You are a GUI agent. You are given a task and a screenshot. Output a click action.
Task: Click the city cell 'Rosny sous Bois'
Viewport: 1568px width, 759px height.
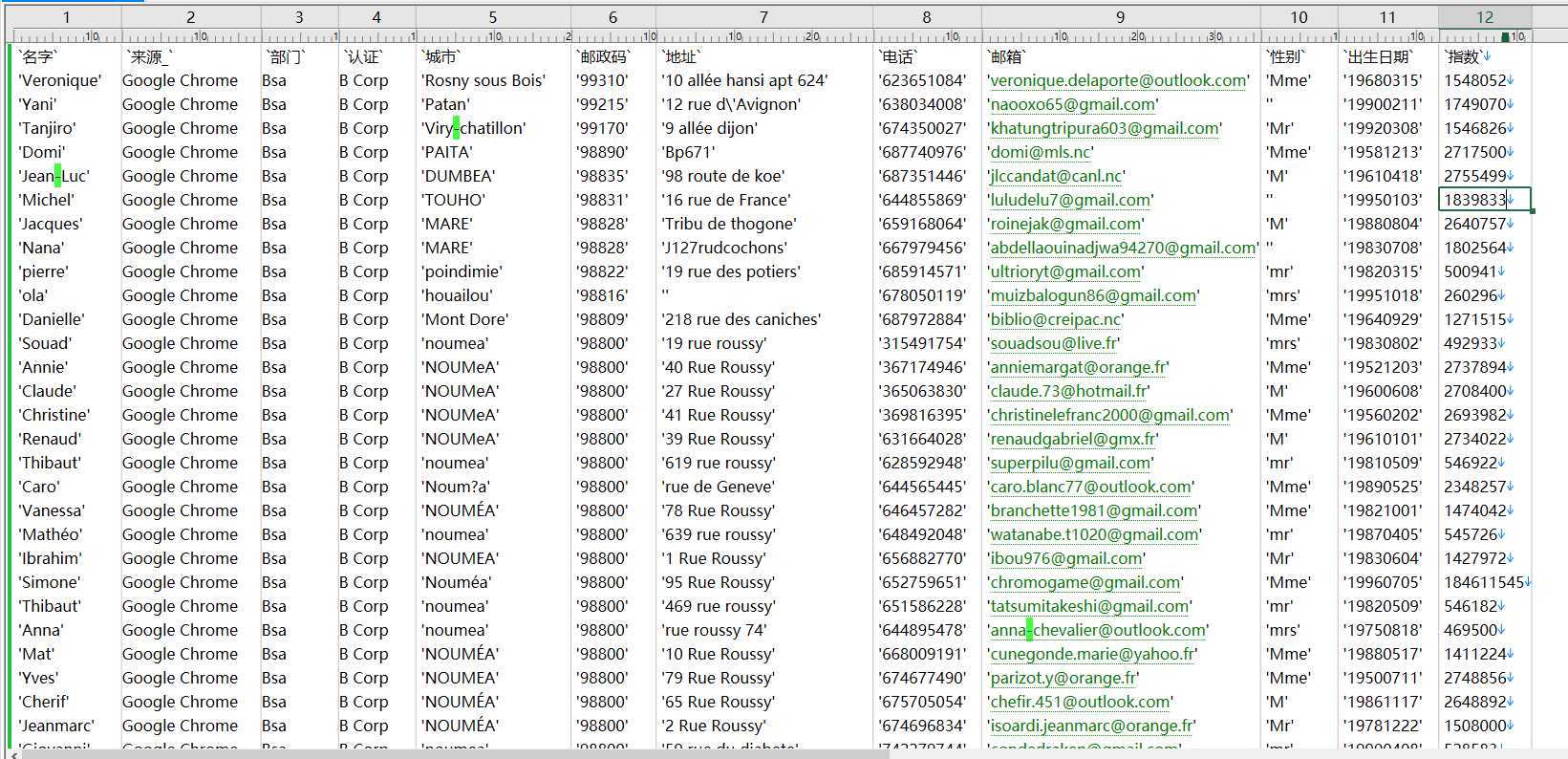click(x=485, y=80)
